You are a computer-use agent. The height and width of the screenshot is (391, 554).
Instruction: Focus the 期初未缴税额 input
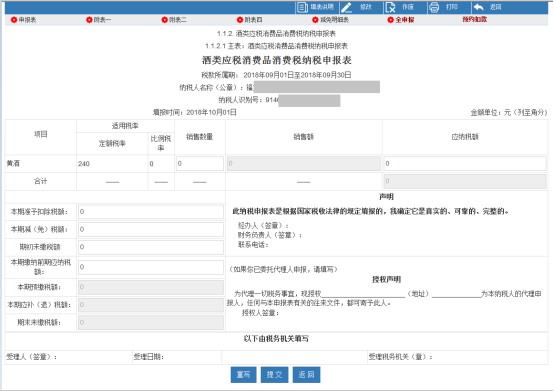[x=151, y=247]
